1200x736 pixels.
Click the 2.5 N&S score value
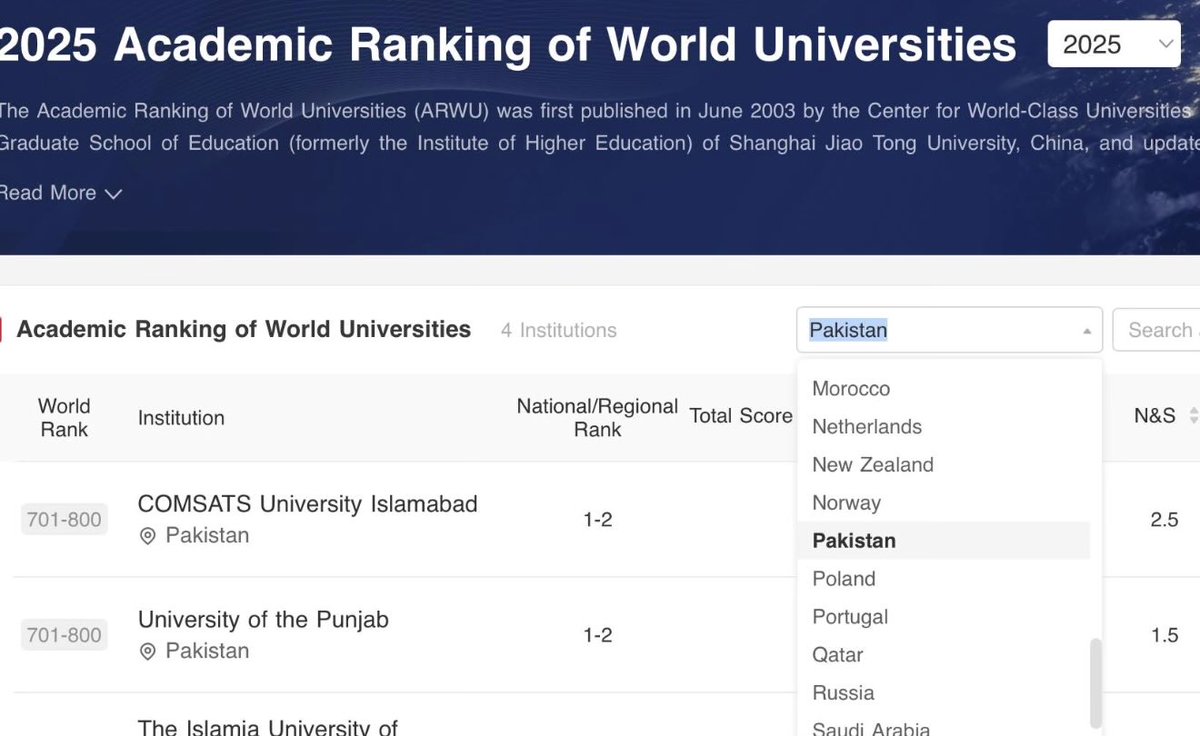pos(1165,520)
